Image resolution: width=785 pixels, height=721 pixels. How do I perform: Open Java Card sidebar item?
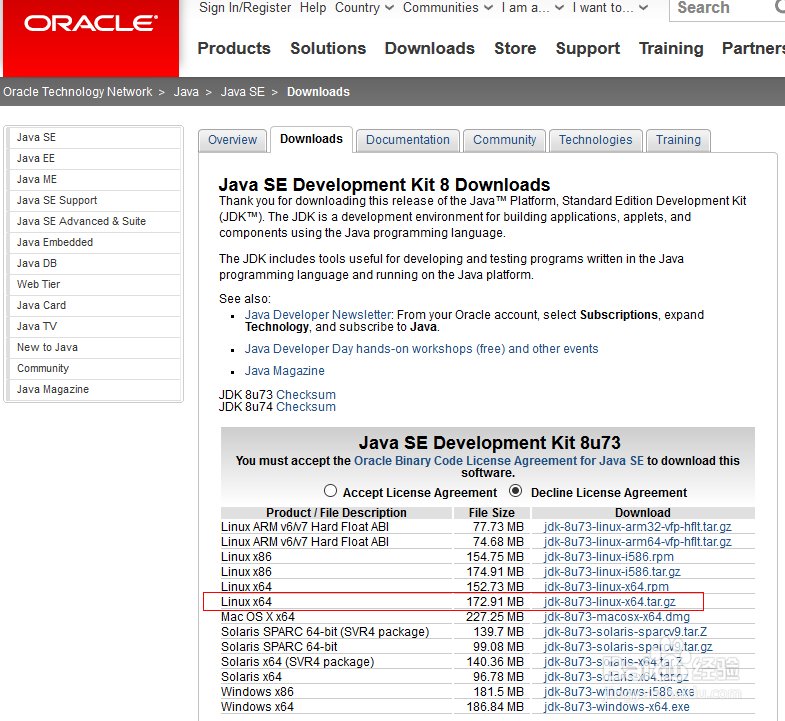pos(95,305)
